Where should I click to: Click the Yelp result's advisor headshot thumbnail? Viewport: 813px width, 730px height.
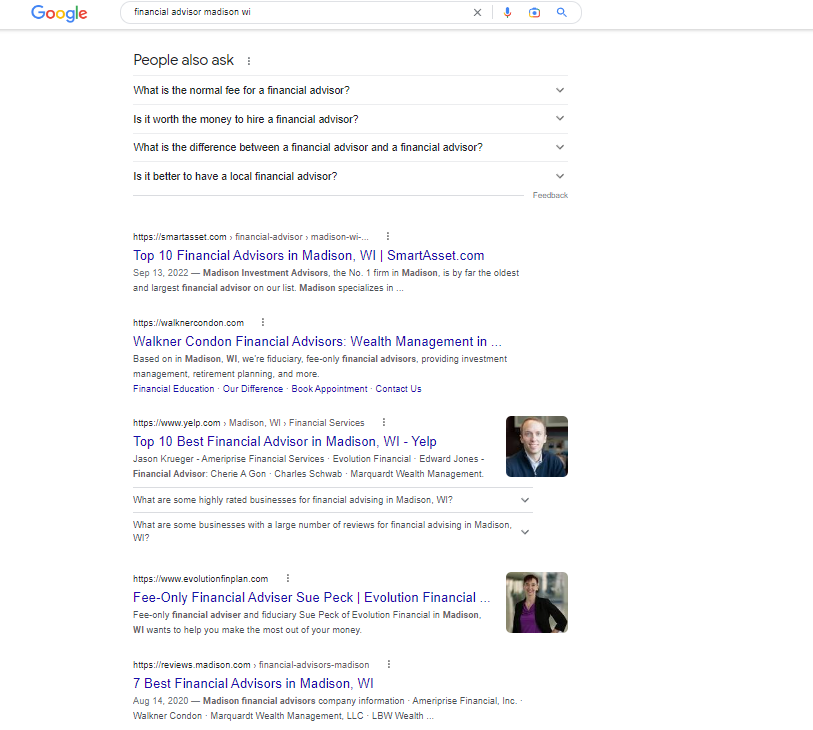537,446
